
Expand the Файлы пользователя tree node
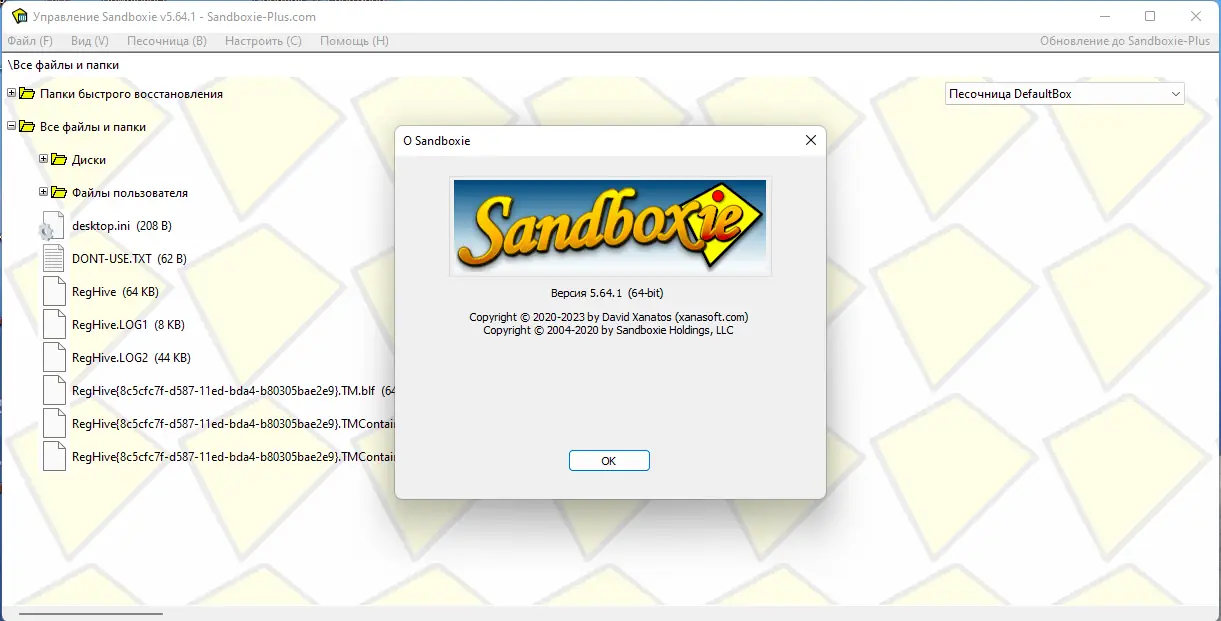click(44, 193)
